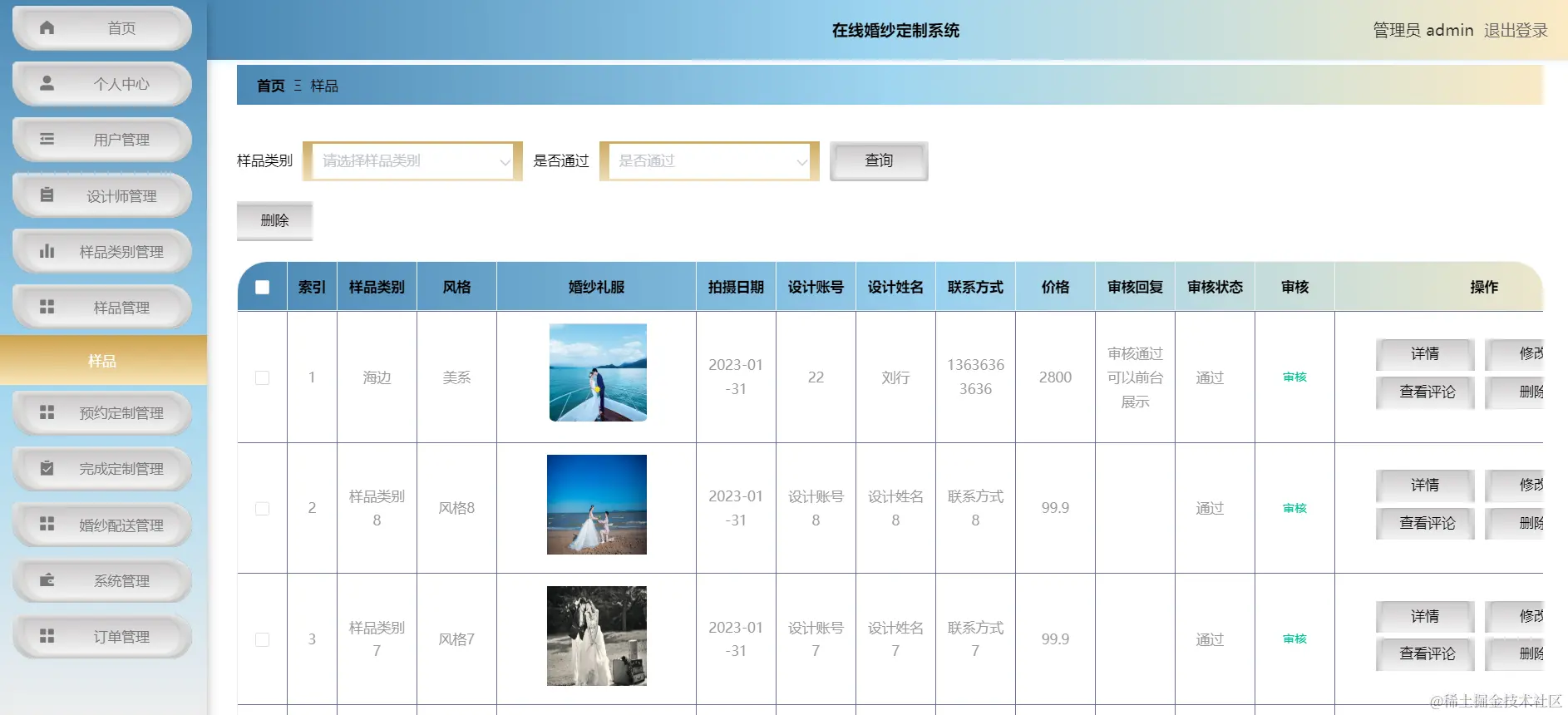Click the 审核通过可以前台展示 reply cell

point(1135,377)
